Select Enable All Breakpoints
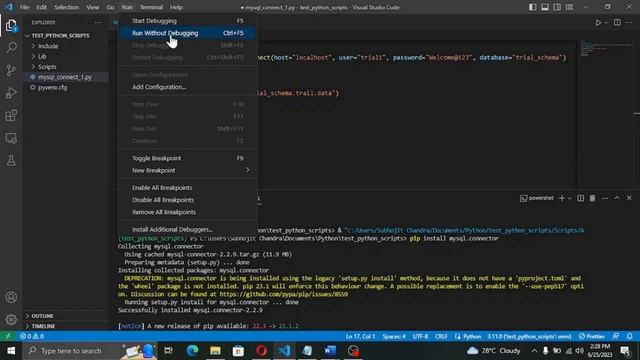This screenshot has height=360, width=640. (x=188, y=188)
